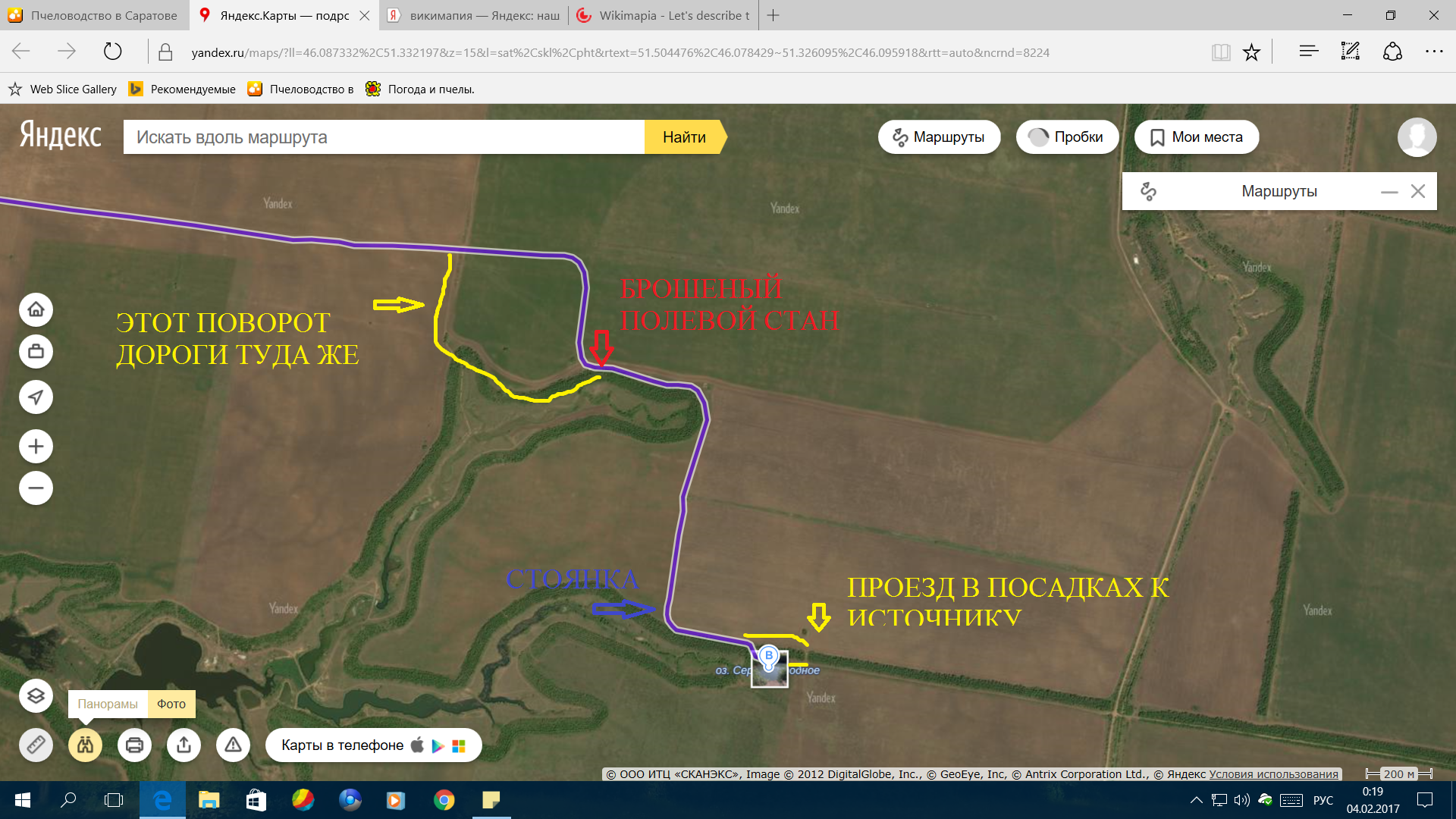
Task: Toggle the Пробки traffic layer
Action: click(x=1066, y=137)
